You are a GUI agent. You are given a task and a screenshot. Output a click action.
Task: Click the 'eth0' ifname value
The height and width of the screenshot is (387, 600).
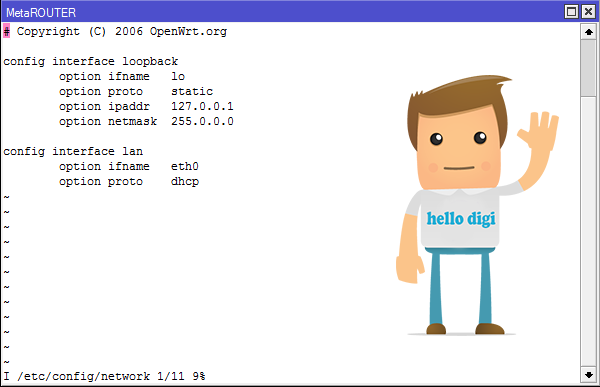pyautogui.click(x=185, y=166)
